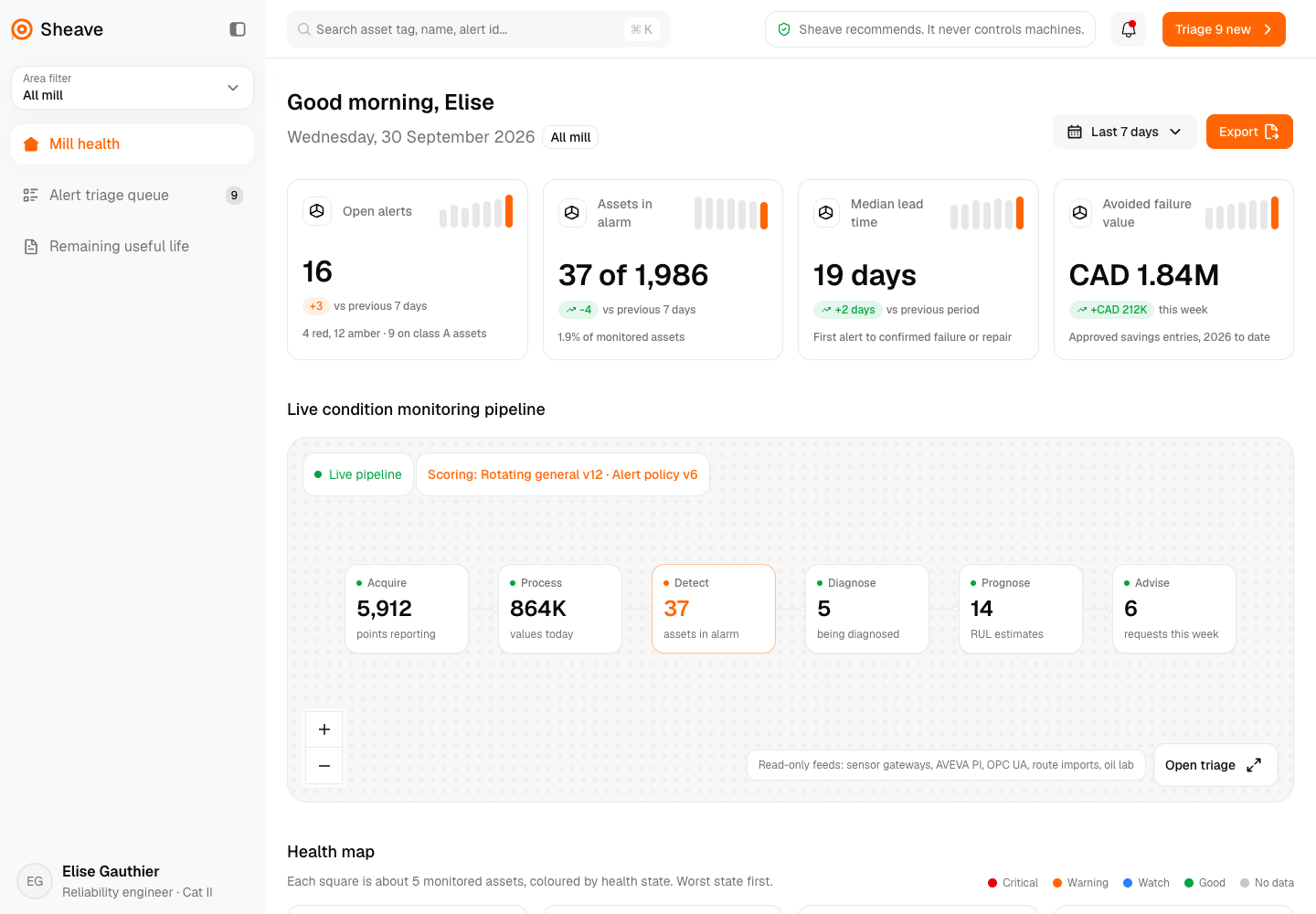Select the Diagnose pipeline stage card

tap(867, 609)
